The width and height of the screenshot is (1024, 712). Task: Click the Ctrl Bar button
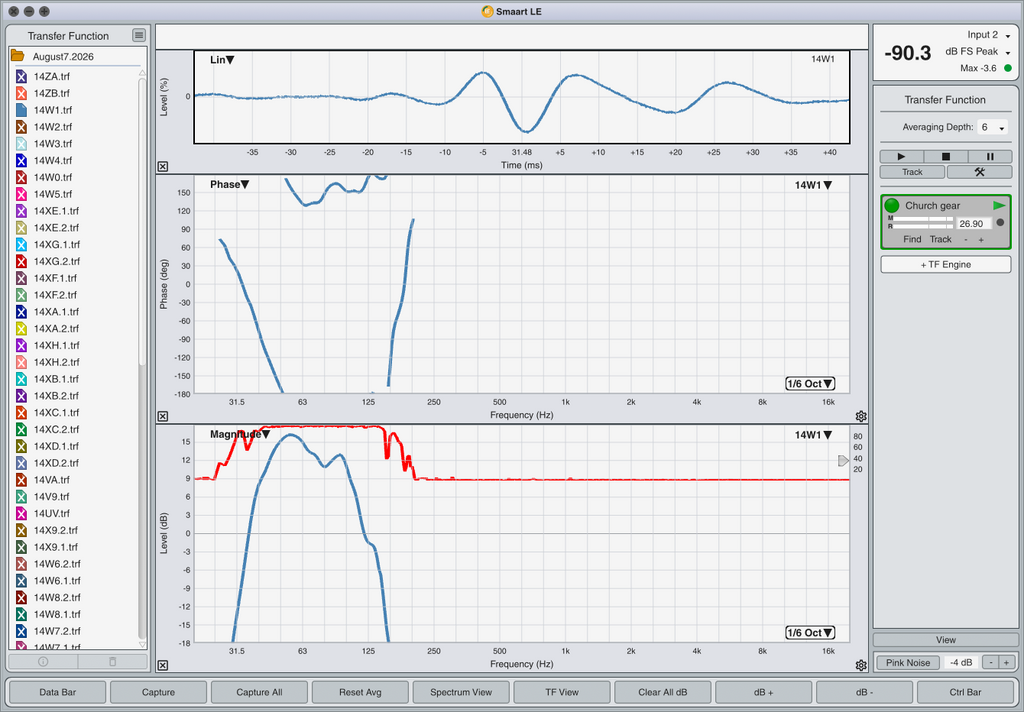(965, 692)
